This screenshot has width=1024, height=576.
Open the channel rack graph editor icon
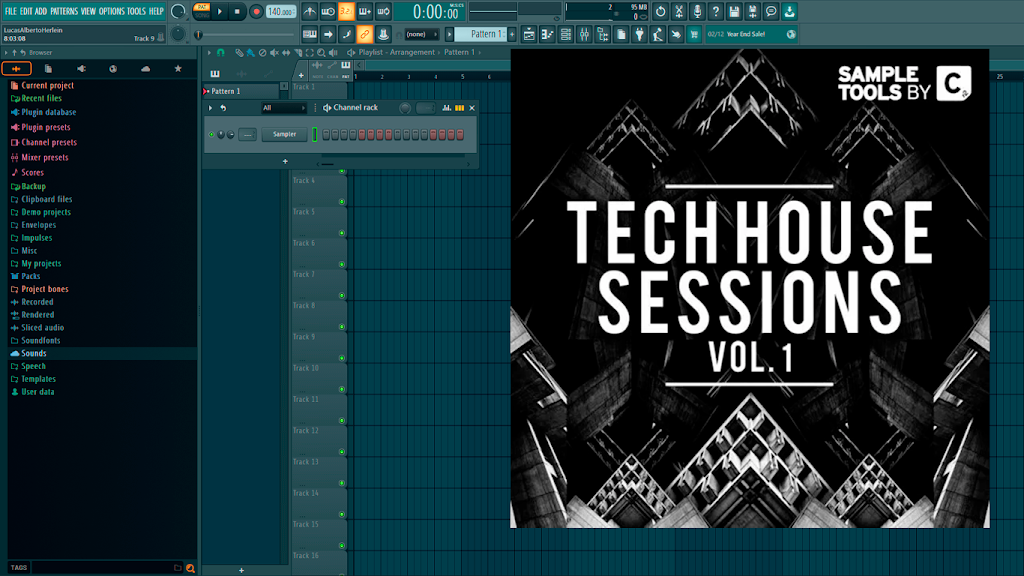[447, 108]
